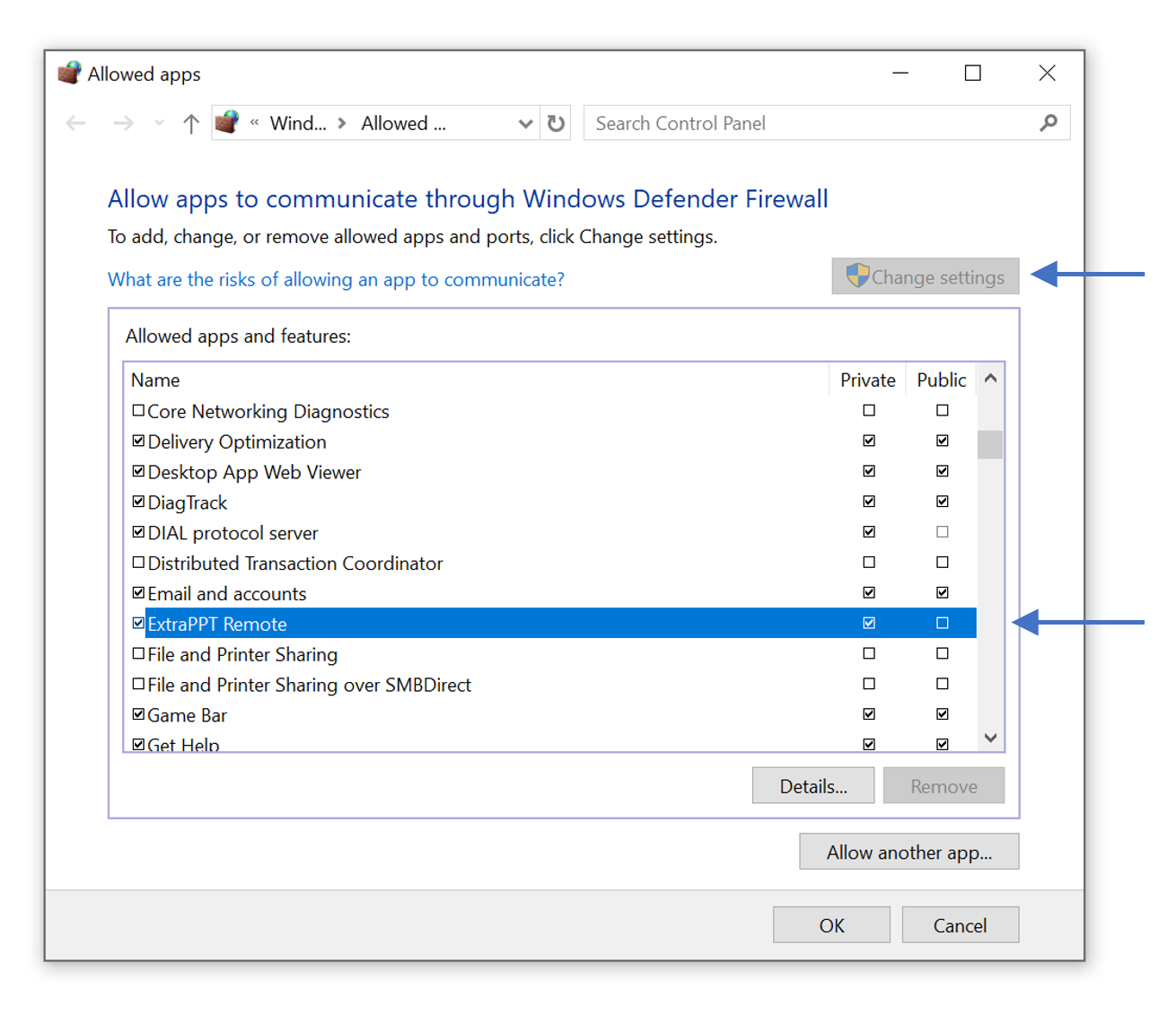Click the firewall icon in address bar
Screen dimensions: 1176x1014
[x=227, y=122]
